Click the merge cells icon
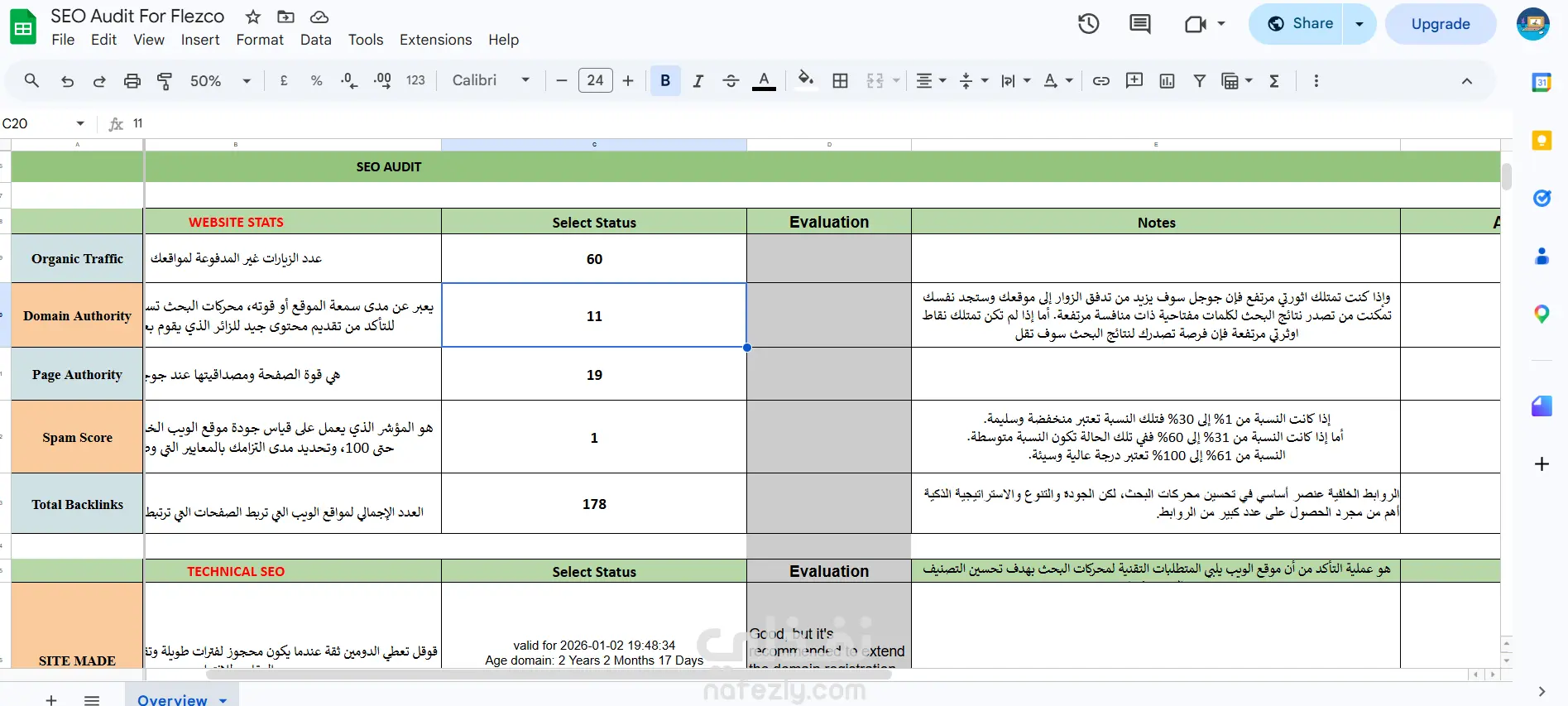Viewport: 1568px width, 706px height. (875, 80)
